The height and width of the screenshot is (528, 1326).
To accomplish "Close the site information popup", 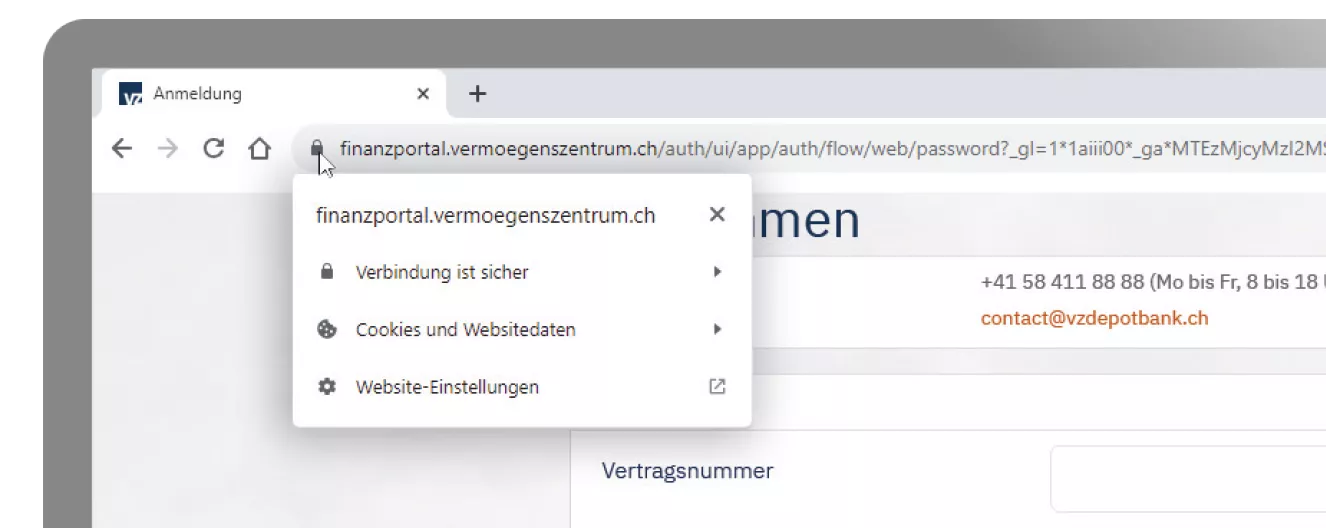I will pyautogui.click(x=716, y=214).
